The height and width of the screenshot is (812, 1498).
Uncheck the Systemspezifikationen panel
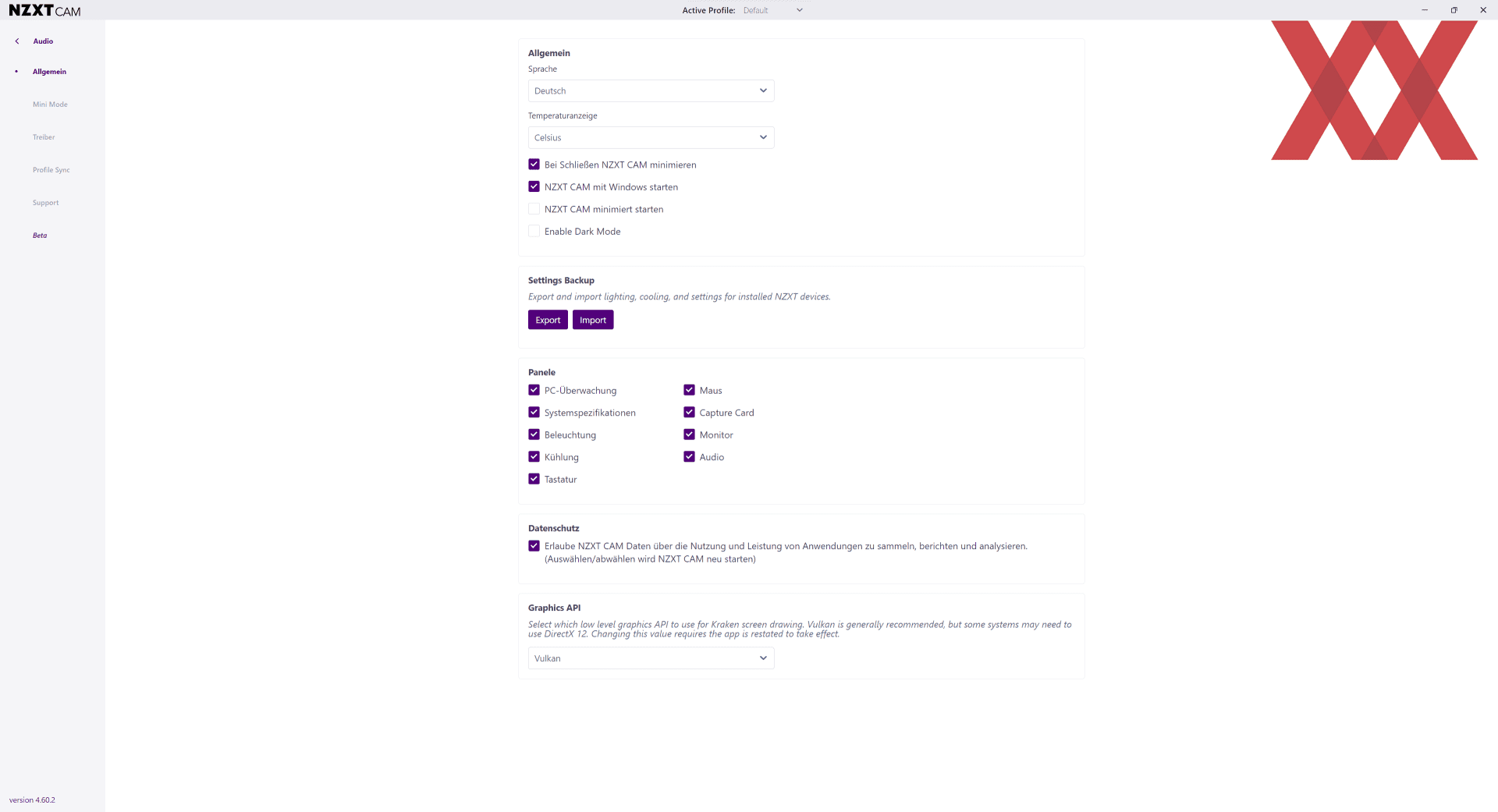(534, 412)
